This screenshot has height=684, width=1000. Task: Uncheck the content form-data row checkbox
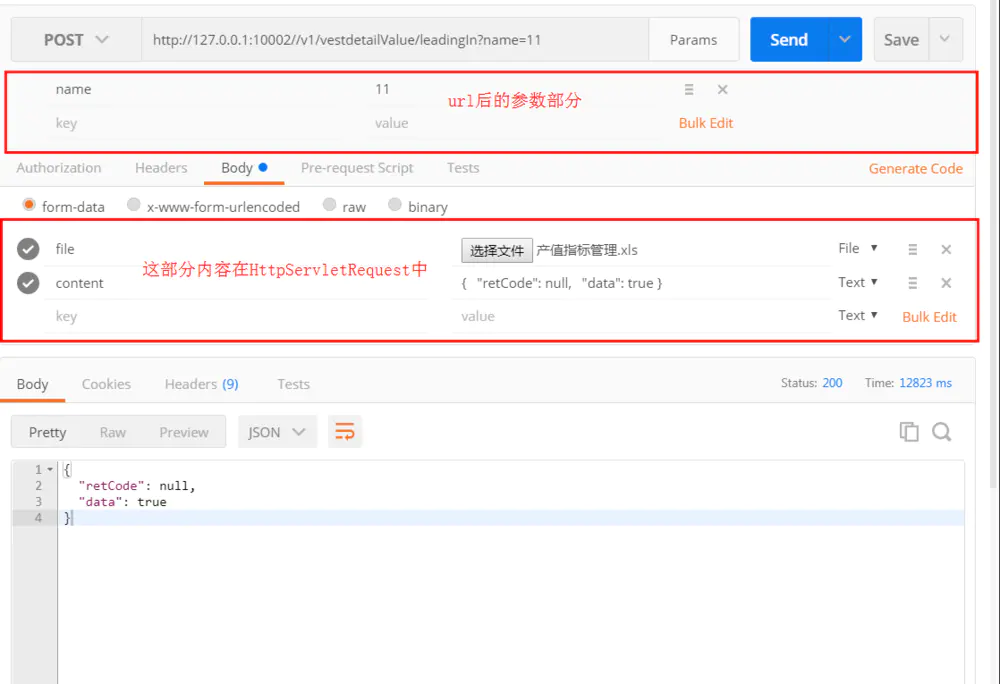click(27, 282)
